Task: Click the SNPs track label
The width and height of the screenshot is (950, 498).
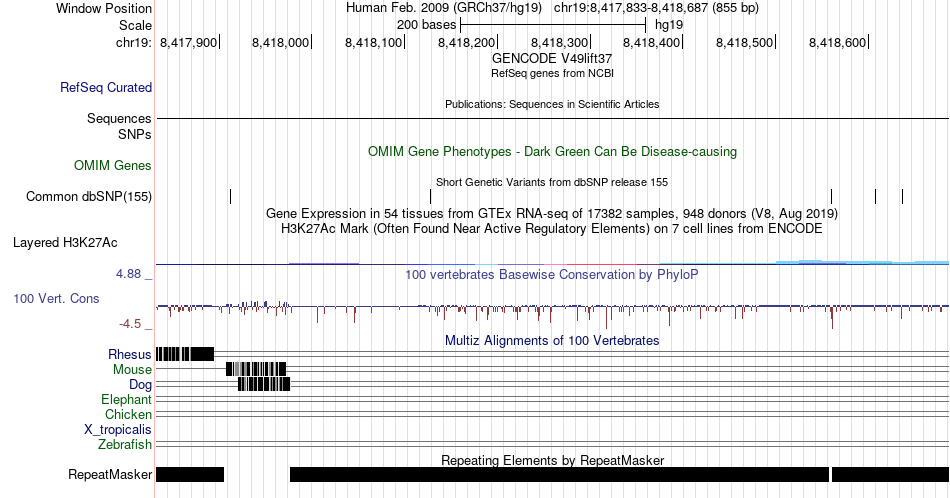Action: pyautogui.click(x=135, y=134)
